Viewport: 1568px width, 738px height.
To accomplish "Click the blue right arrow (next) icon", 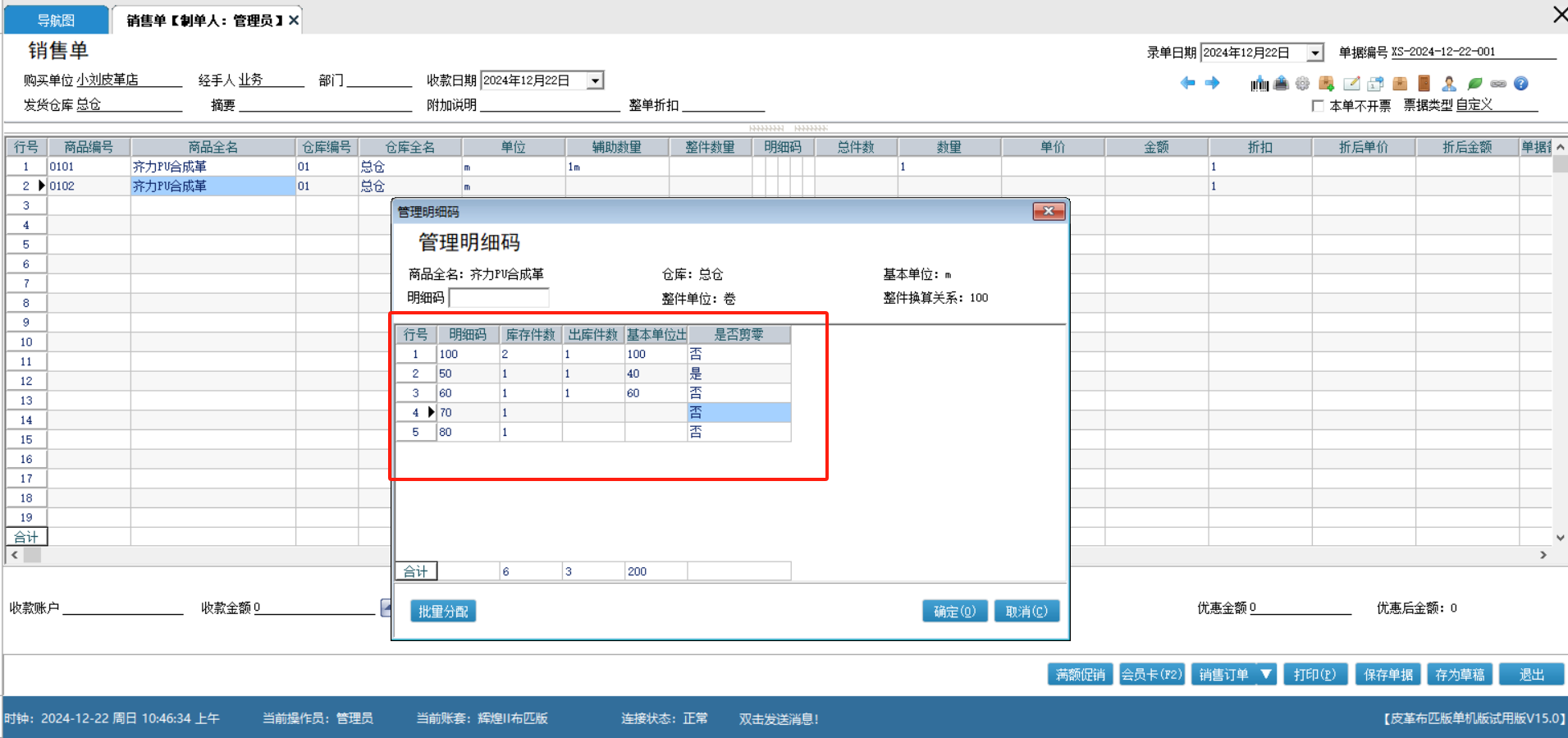I will pos(1212,83).
